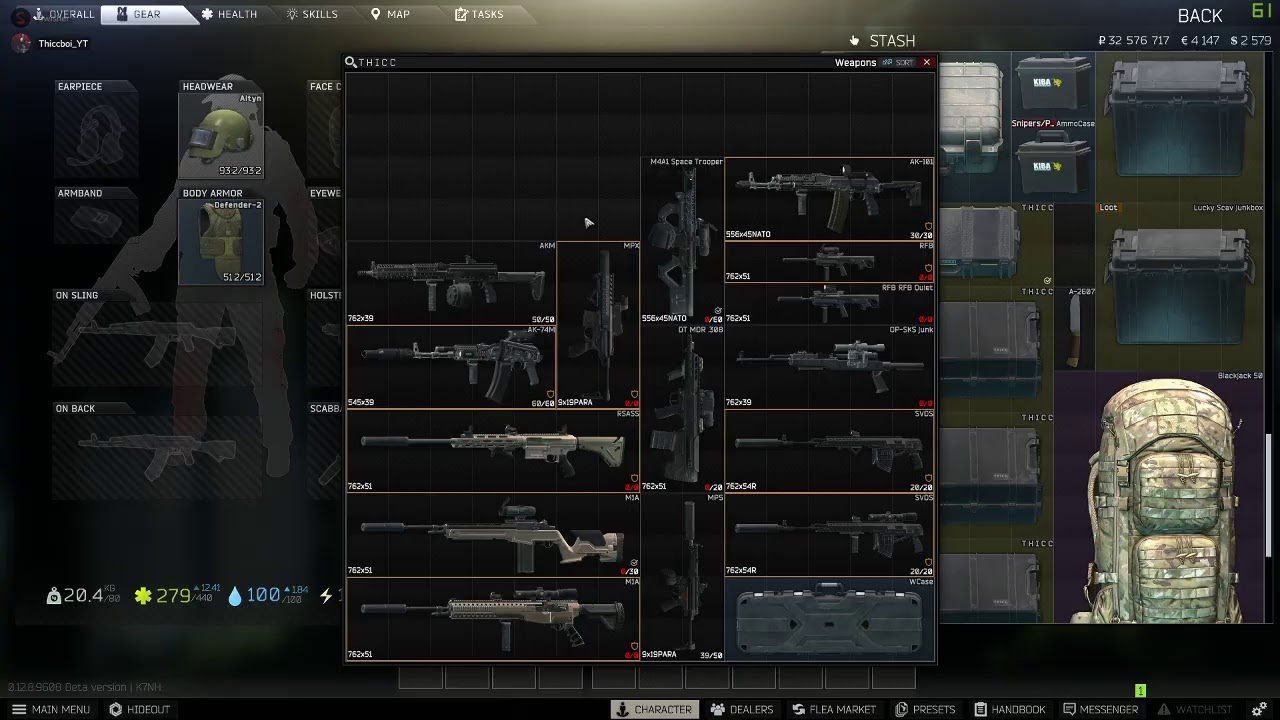Open the Dealers screen
1280x720 pixels.
point(742,709)
